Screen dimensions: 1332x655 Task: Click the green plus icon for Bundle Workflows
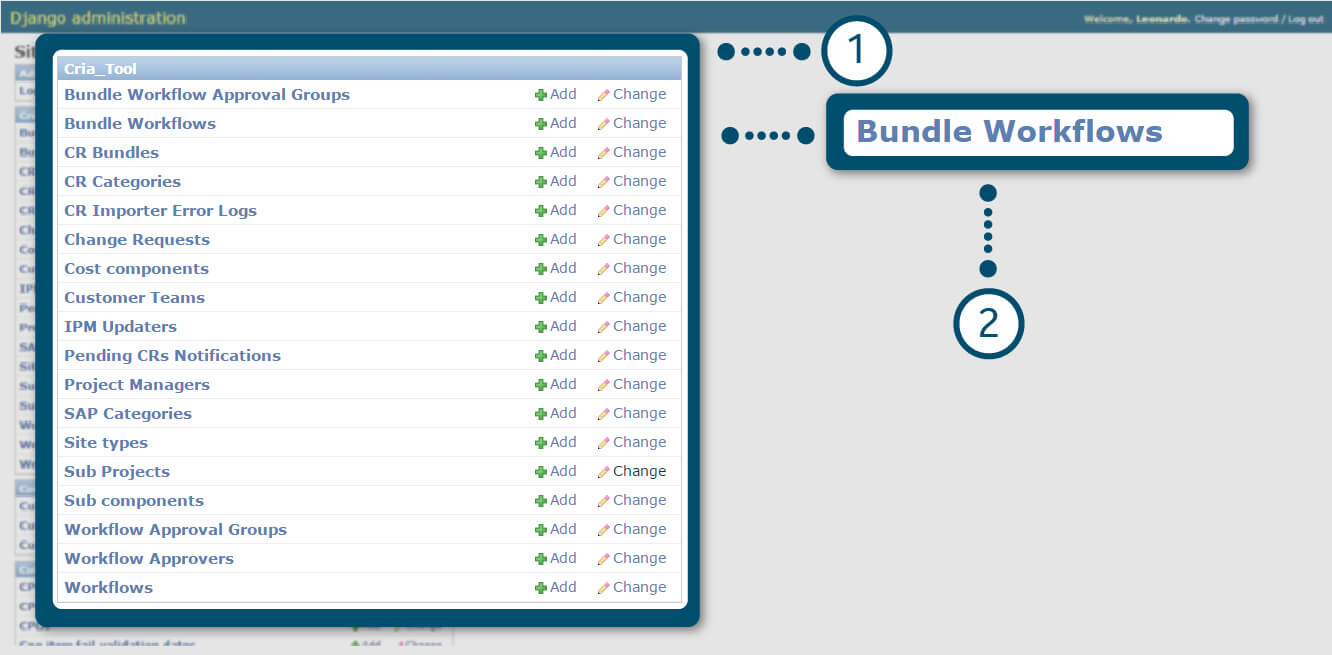(x=541, y=124)
